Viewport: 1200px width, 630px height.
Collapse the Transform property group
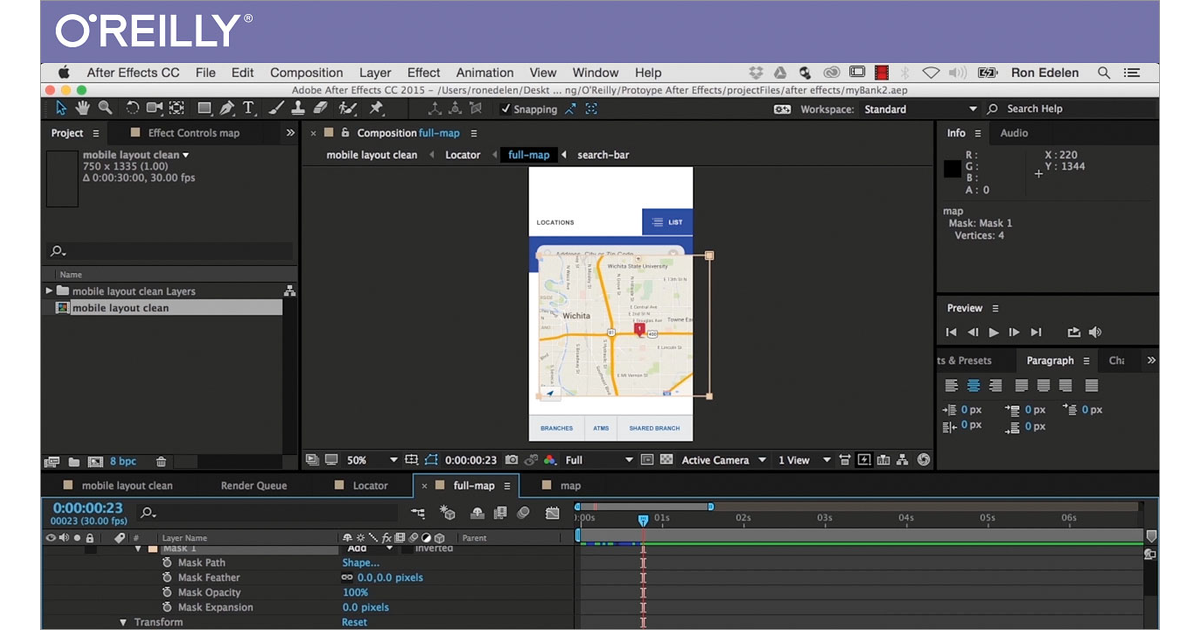(x=124, y=622)
